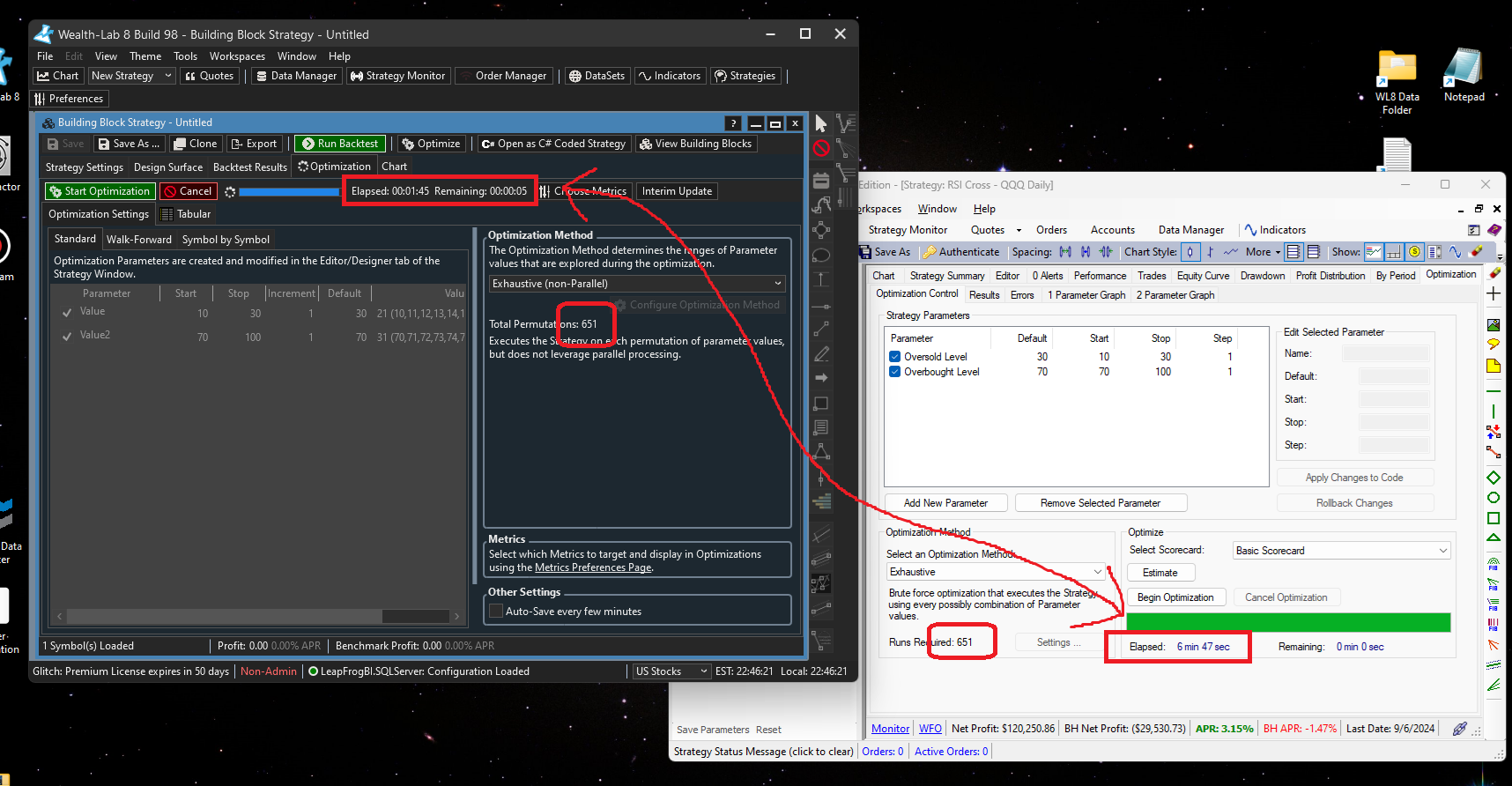This screenshot has height=786, width=1512.
Task: Switch to the Design Surface tab
Action: click(168, 167)
